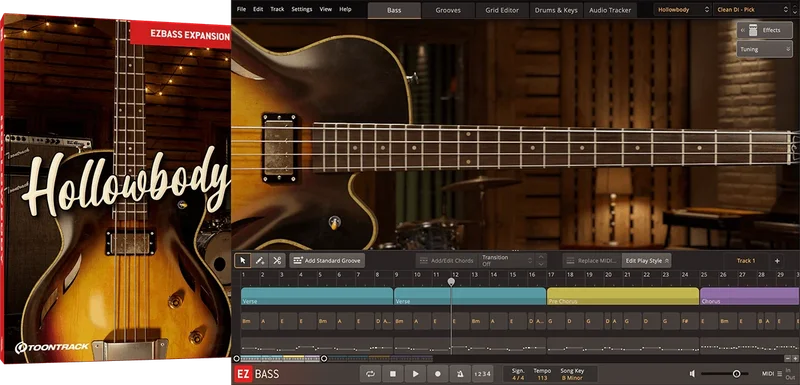Select the scissors cut tool

point(277,261)
